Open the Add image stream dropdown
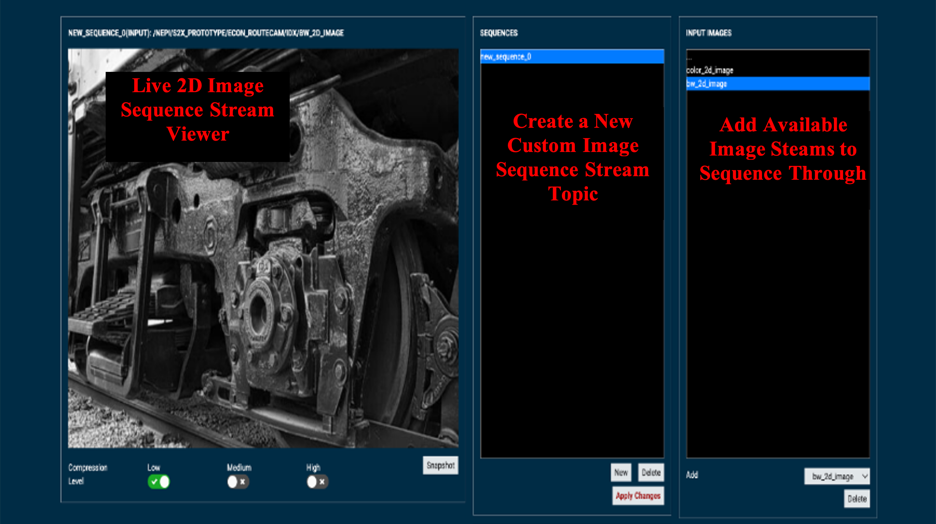Viewport: 936px width, 524px height. point(837,476)
